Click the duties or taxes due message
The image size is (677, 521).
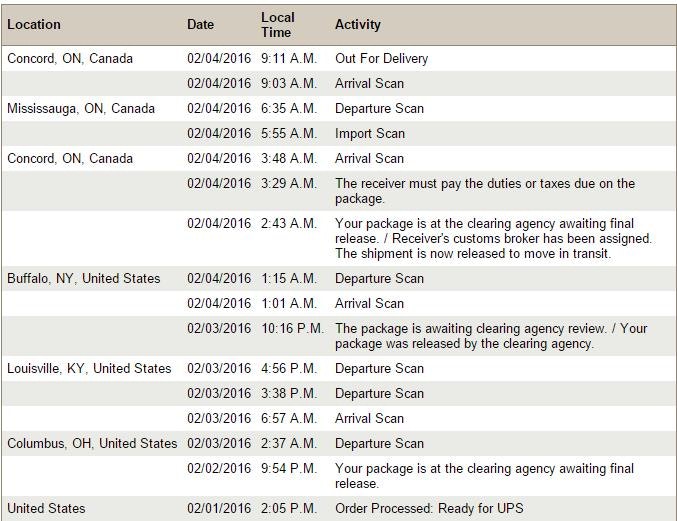click(484, 190)
